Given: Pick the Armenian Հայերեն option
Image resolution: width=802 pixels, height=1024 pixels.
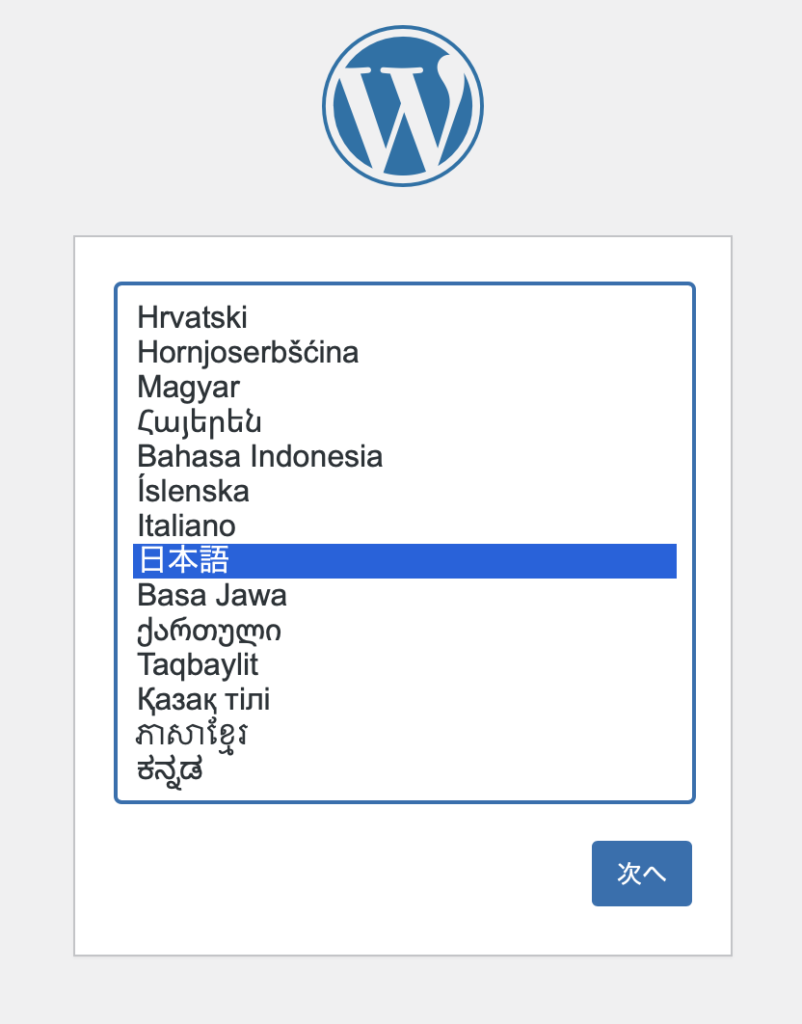Looking at the screenshot, I should [200, 422].
